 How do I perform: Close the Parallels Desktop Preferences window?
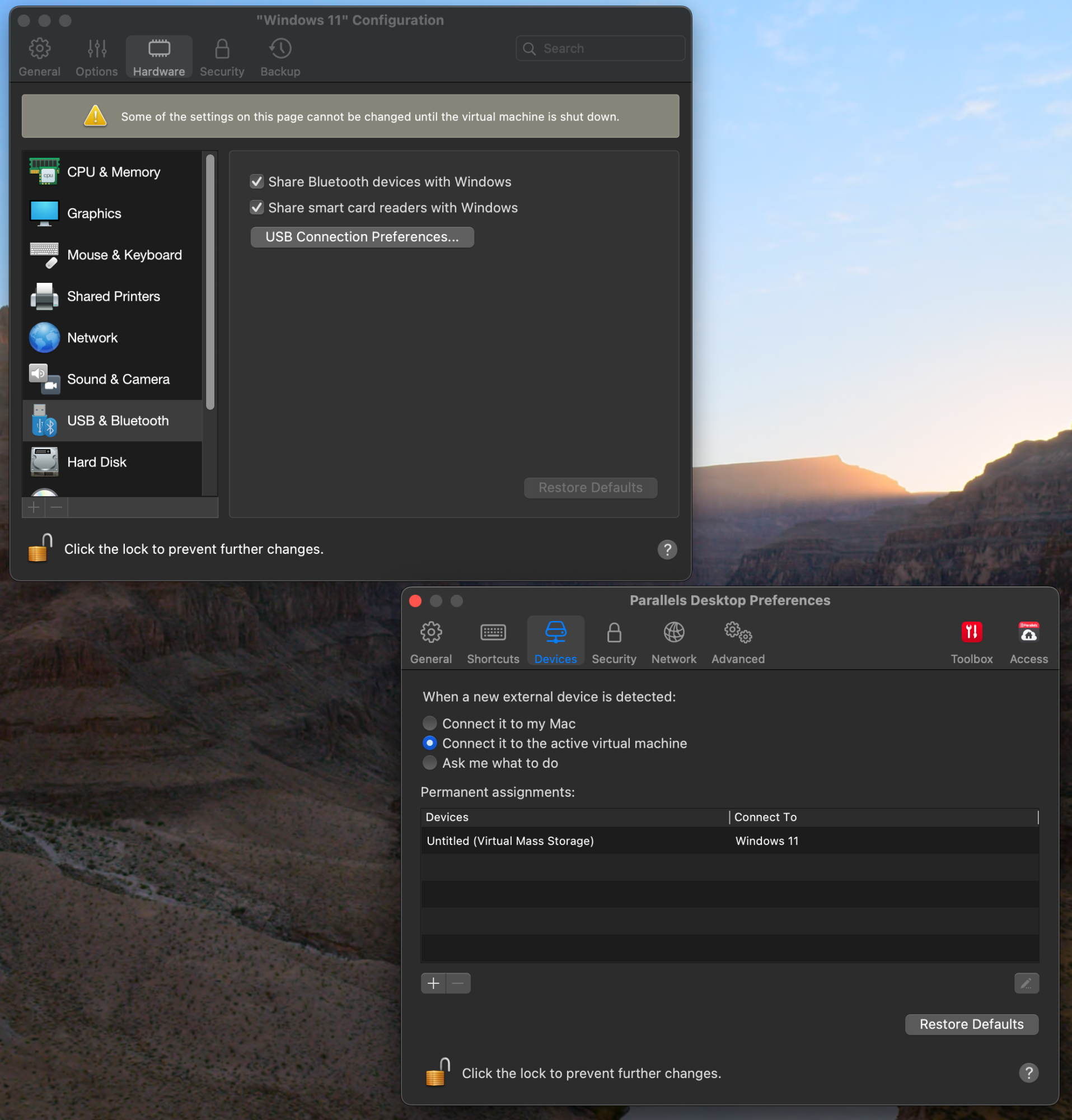[415, 600]
